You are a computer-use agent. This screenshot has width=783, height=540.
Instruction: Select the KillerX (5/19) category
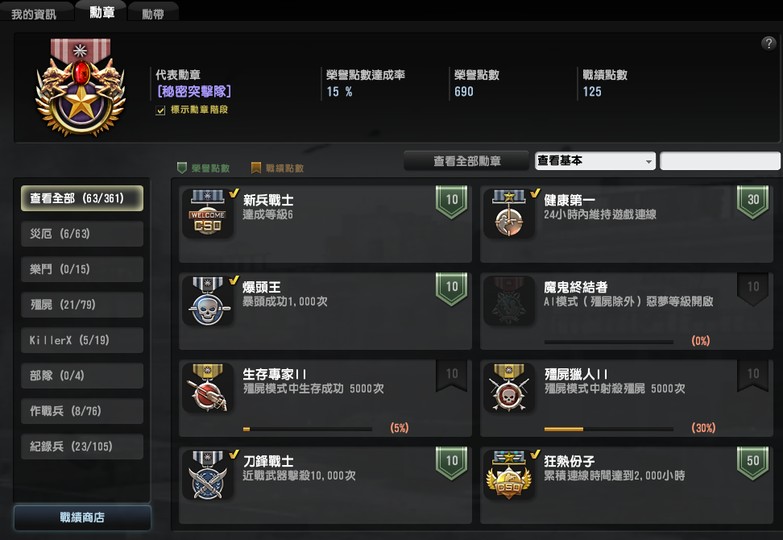coord(82,340)
